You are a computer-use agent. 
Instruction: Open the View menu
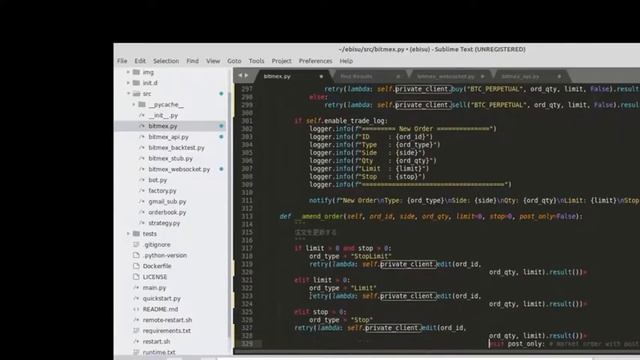click(x=213, y=61)
